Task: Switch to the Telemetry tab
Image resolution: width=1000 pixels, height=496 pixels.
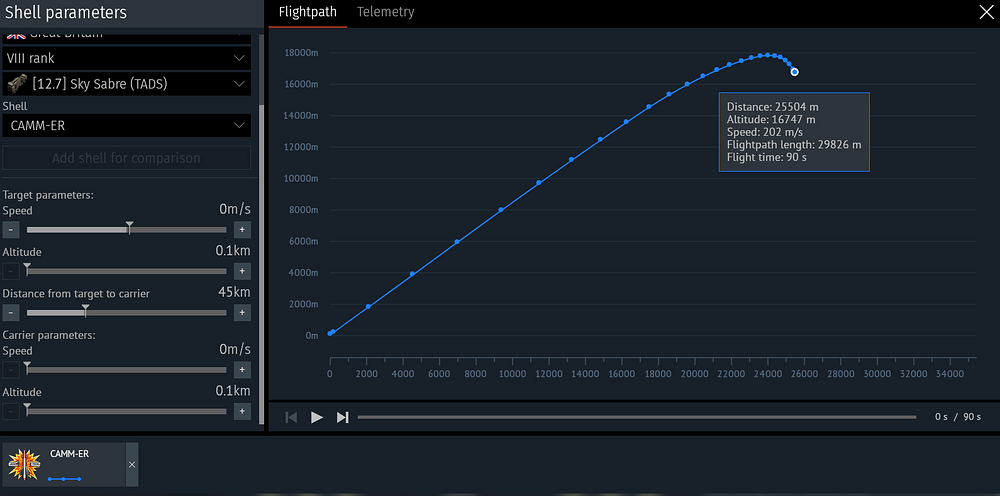Action: point(385,11)
